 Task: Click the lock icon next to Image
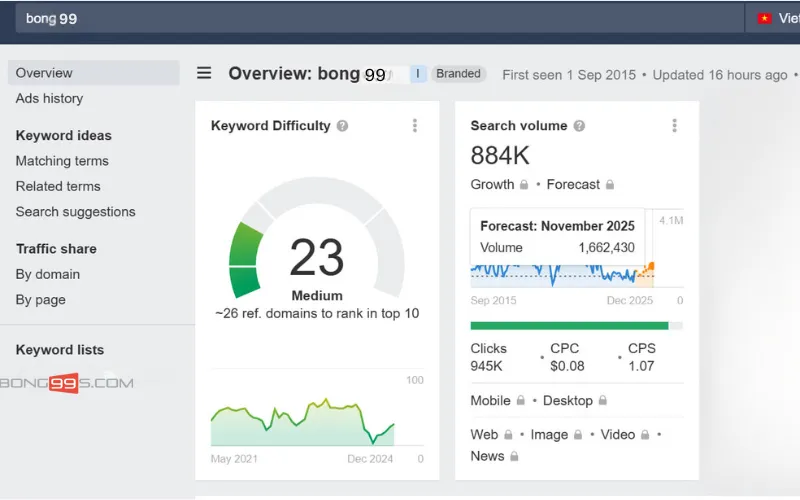click(578, 435)
